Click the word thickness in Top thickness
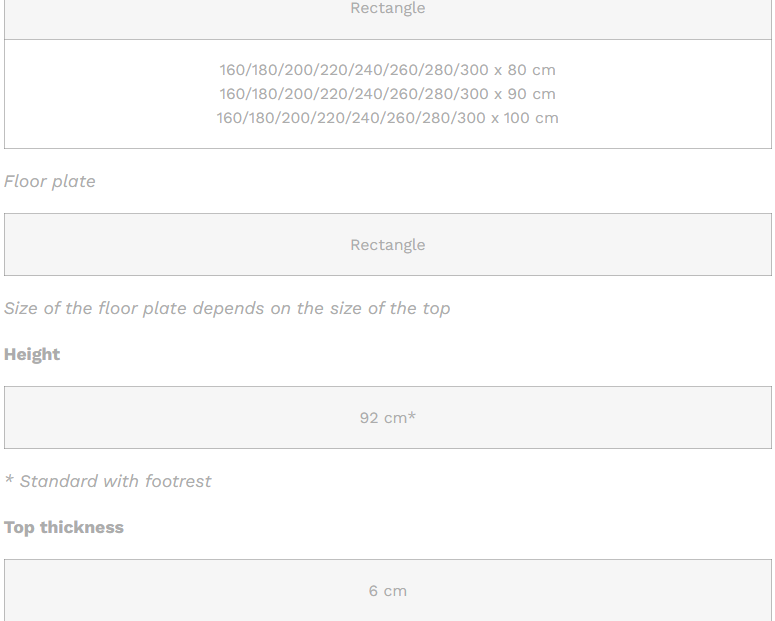This screenshot has width=775, height=621. click(x=82, y=527)
